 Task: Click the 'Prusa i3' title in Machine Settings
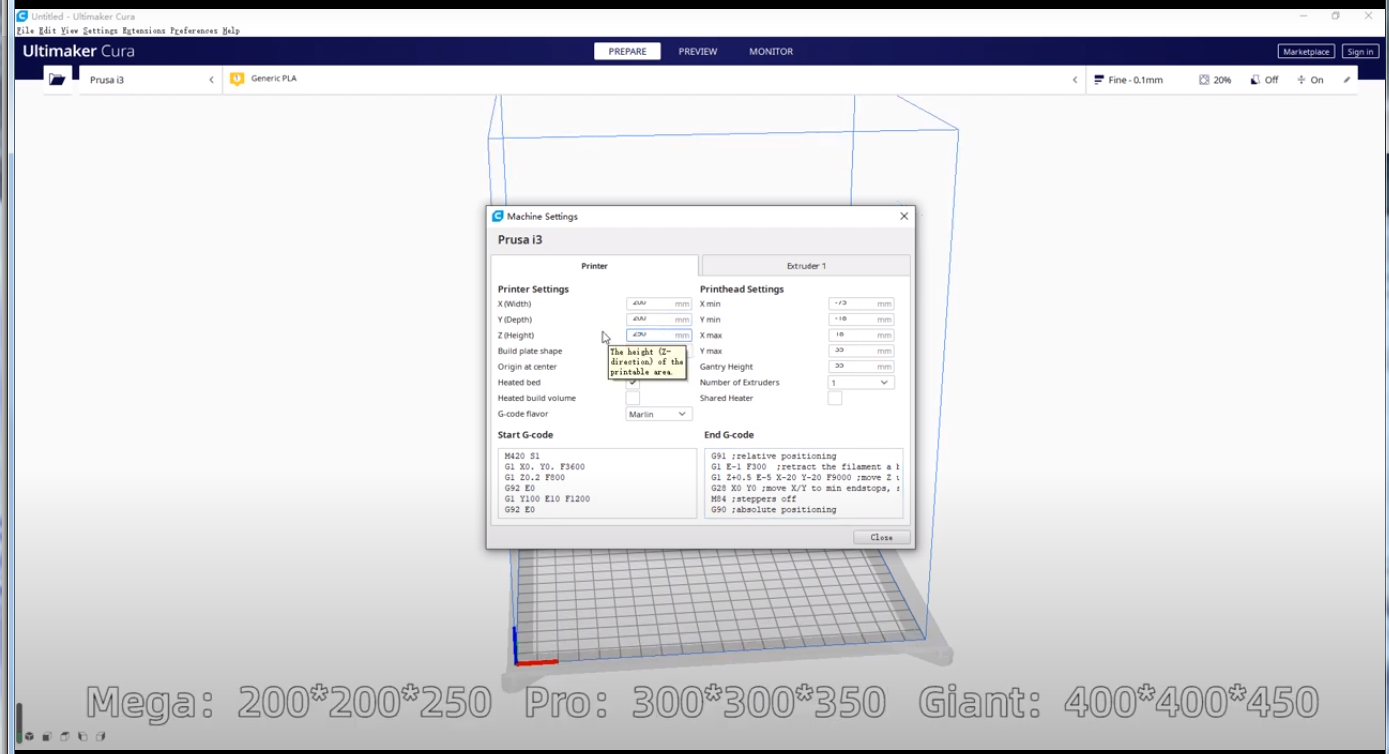coord(520,240)
